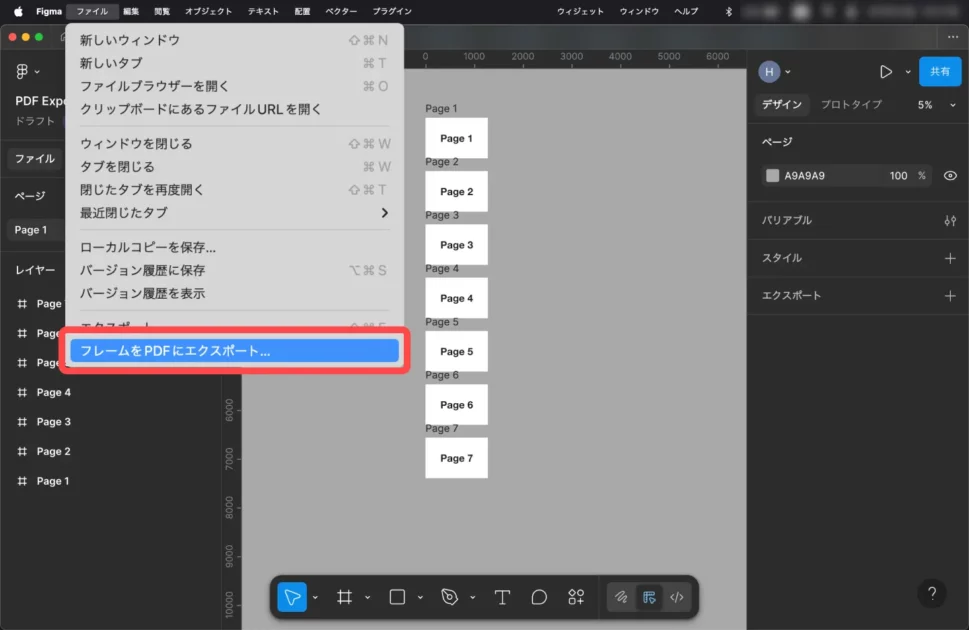Select the Pen tool
The height and width of the screenshot is (630, 969).
[x=449, y=597]
